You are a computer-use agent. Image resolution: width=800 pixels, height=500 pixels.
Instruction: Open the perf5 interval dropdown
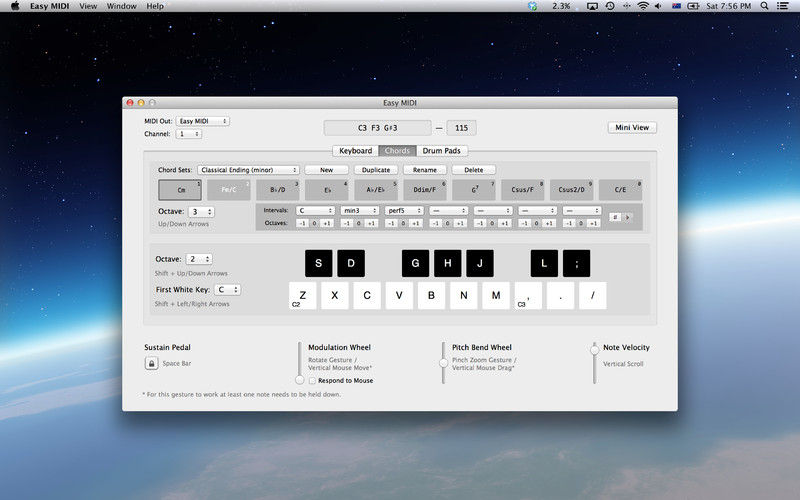pos(404,211)
